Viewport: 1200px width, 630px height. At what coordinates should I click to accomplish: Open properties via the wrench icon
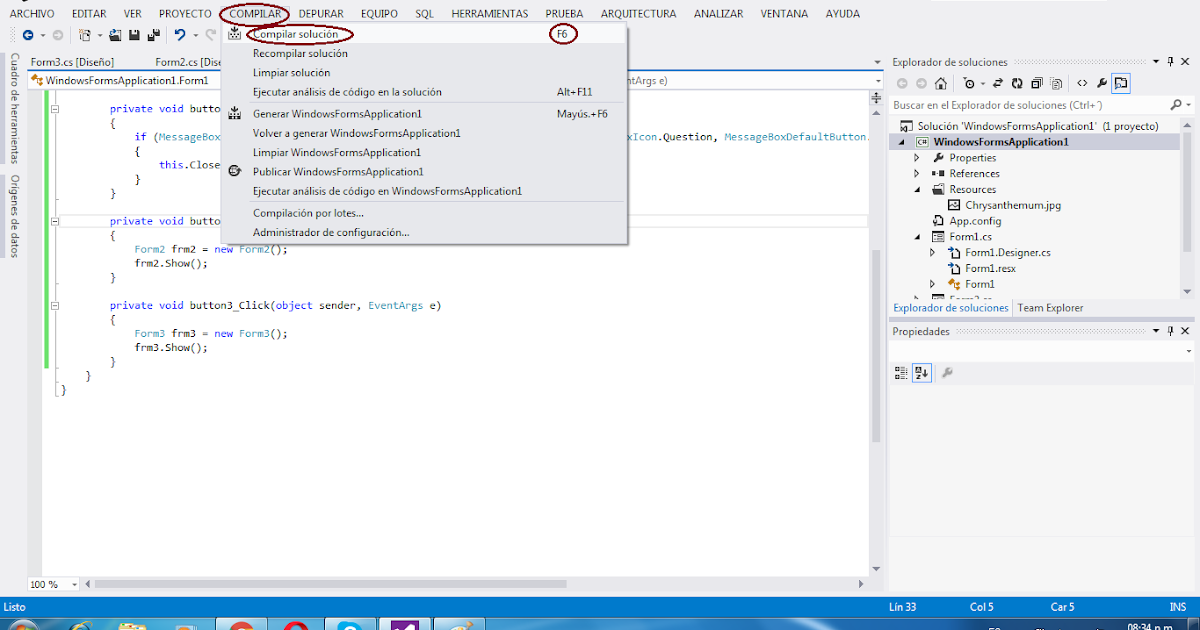1102,84
